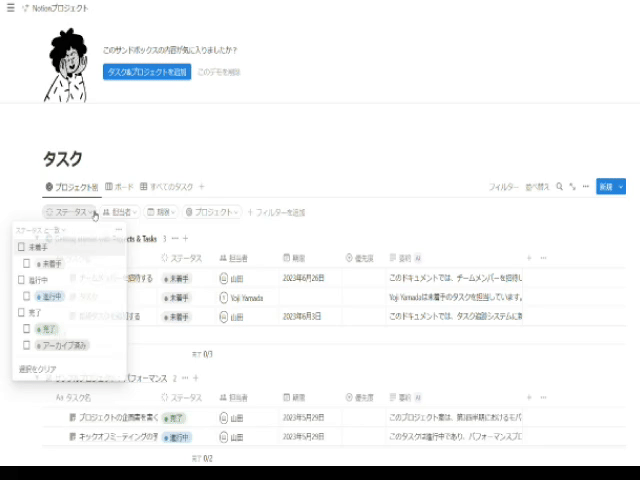Image resolution: width=640 pixels, height=480 pixels.
Task: Open three-dots menu in status filter popup
Action: click(x=119, y=230)
